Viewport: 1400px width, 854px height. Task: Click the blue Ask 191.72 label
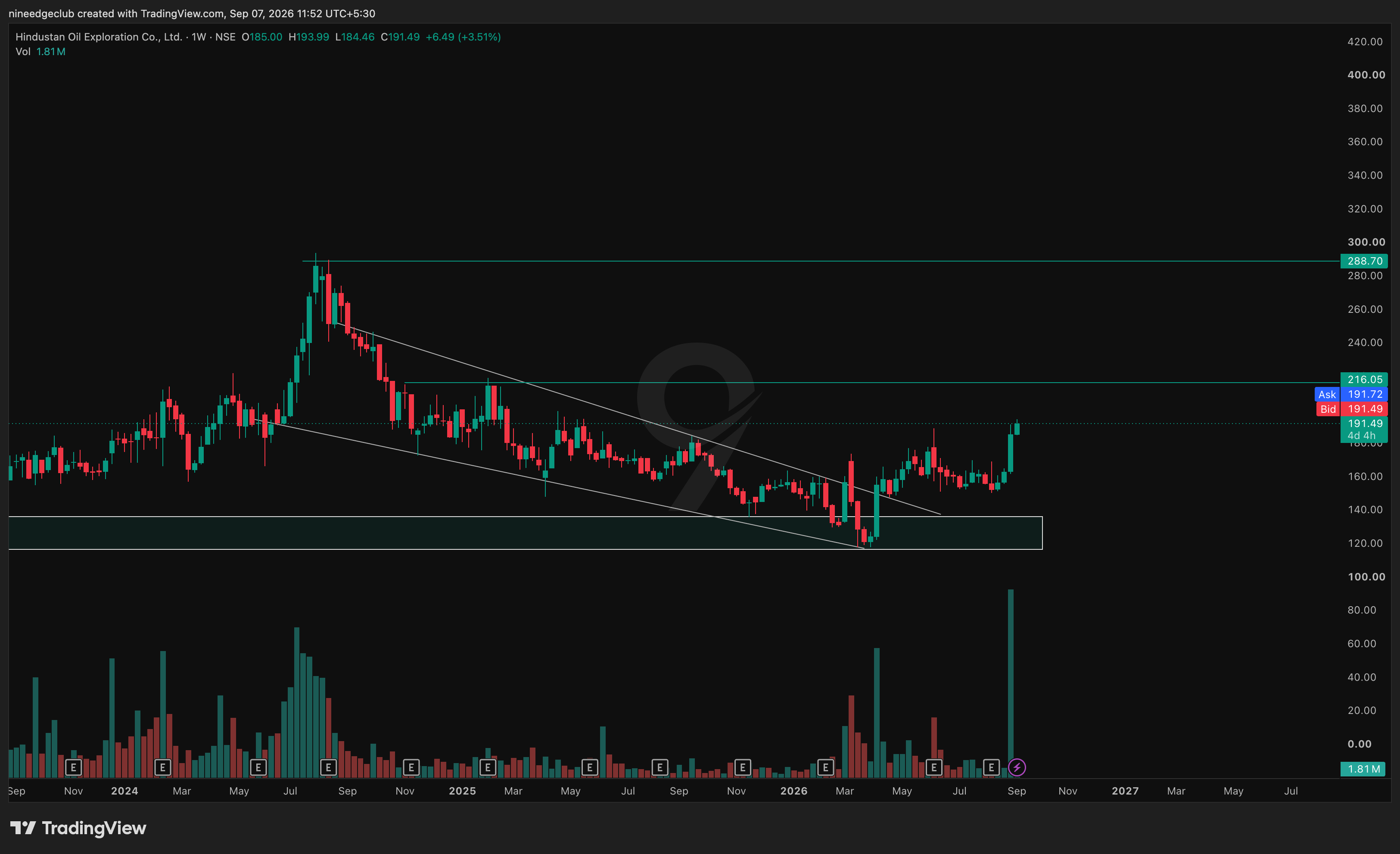1351,394
